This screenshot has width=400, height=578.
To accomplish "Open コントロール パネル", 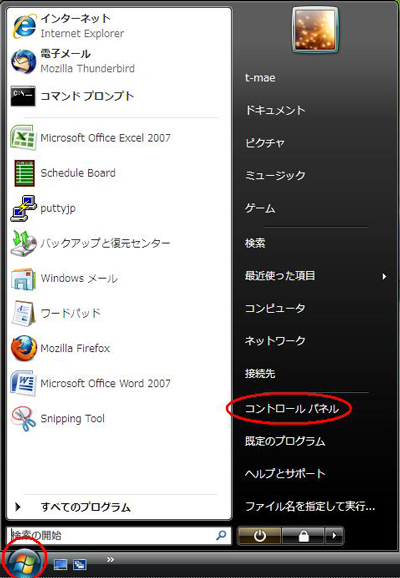I will 292,408.
